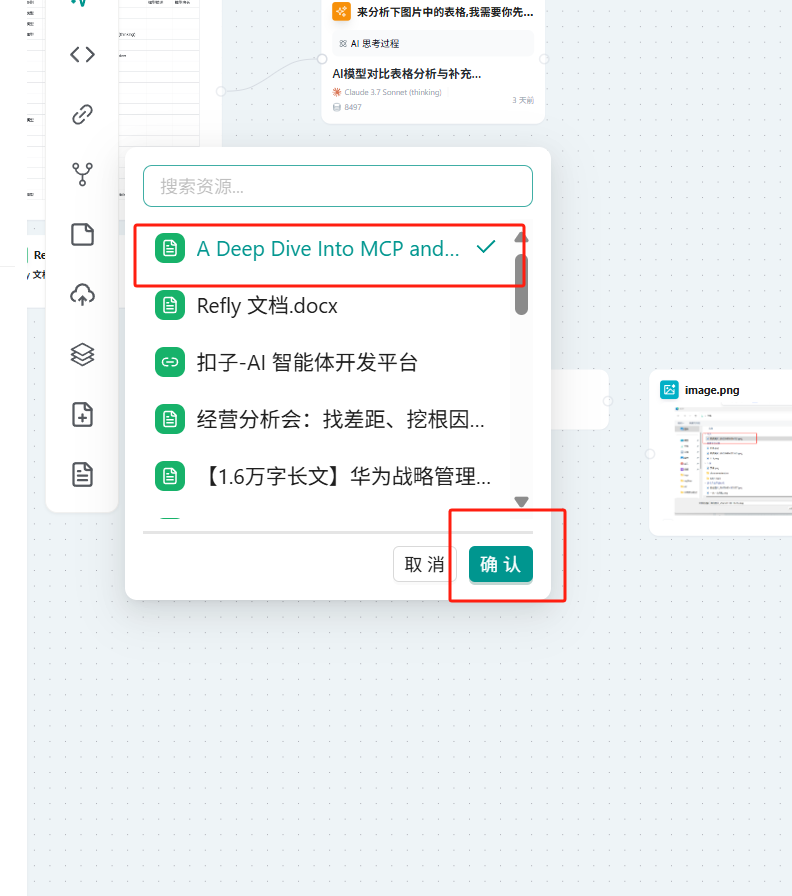Click the resource list scrollbar thumb
The image size is (792, 896).
(x=521, y=283)
